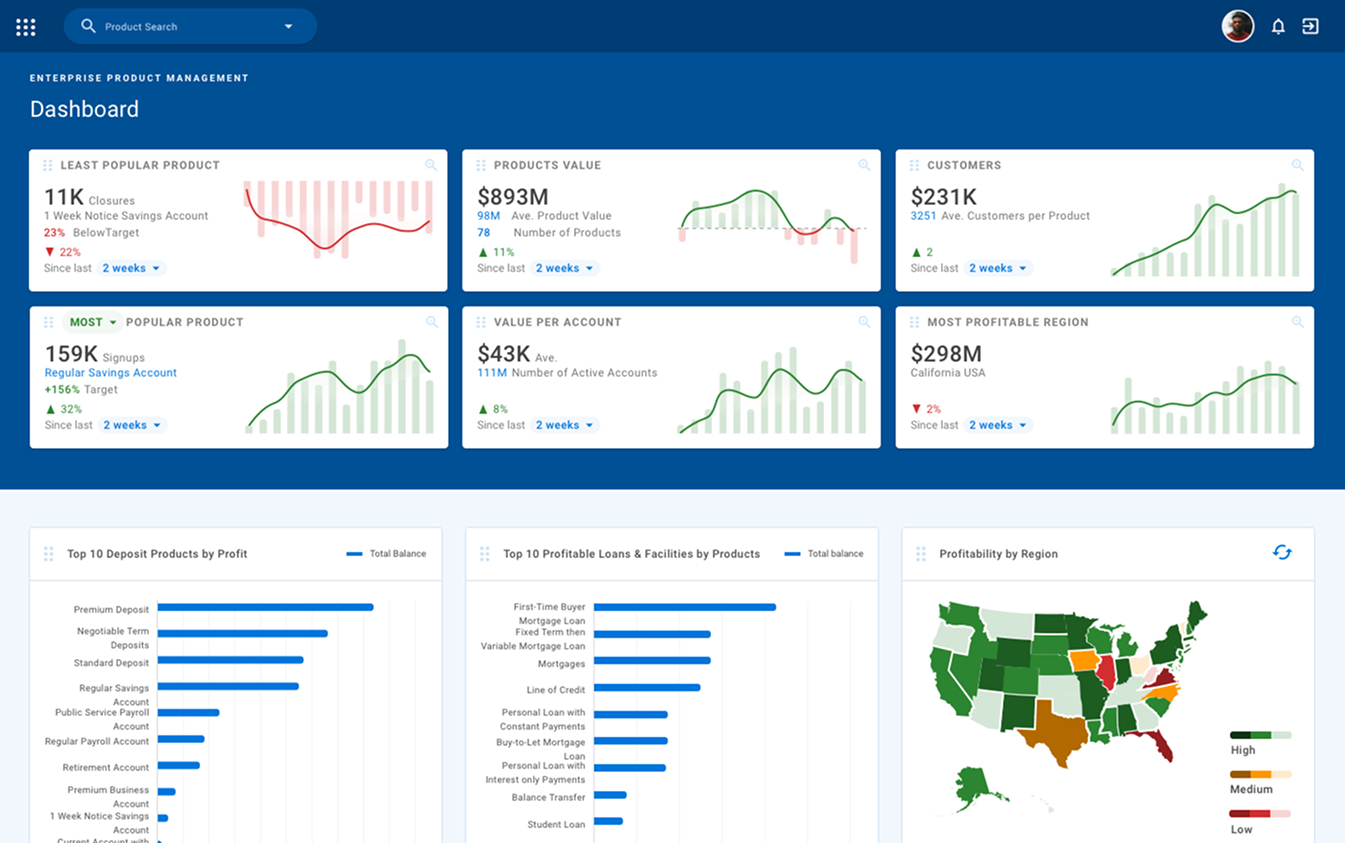Grab the drag handle on Top 10 Deposit Products
This screenshot has width=1345, height=843.
tap(48, 554)
